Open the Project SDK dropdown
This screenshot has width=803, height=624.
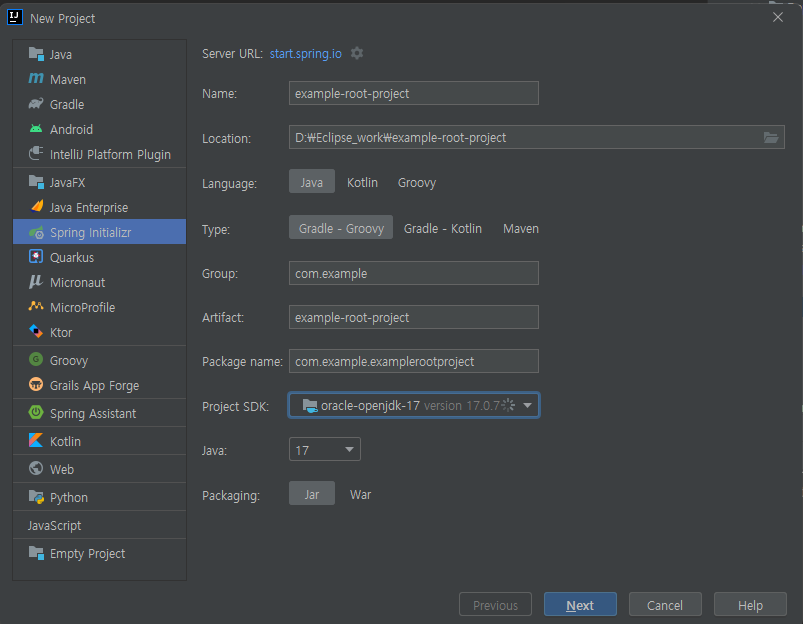point(527,405)
